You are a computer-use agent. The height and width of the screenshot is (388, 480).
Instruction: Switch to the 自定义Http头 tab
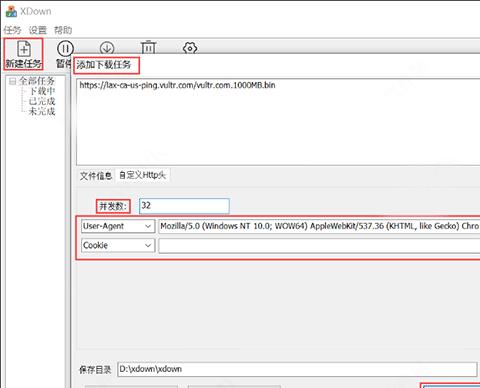coord(142,175)
